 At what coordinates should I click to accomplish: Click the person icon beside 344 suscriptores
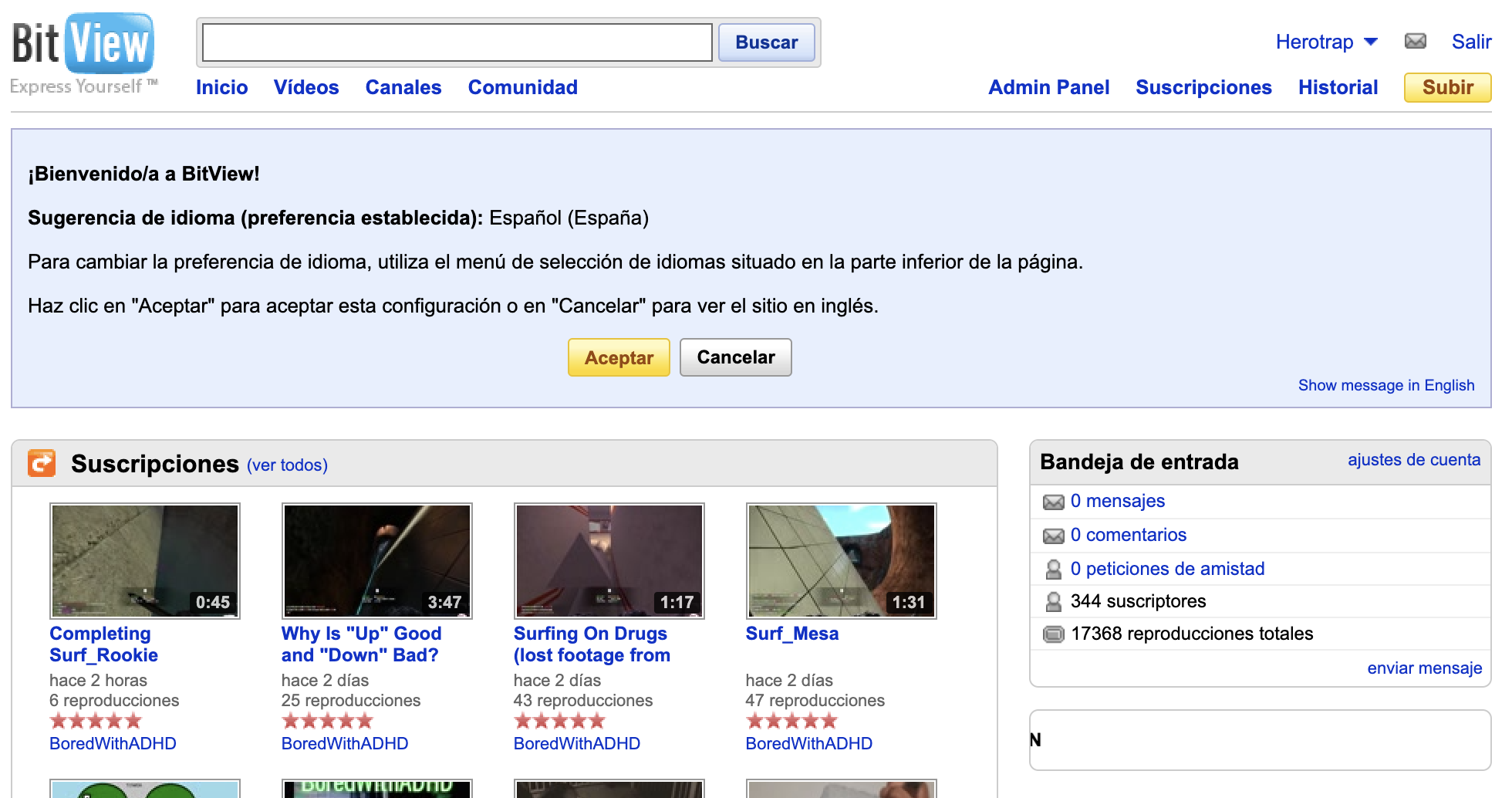[1053, 602]
